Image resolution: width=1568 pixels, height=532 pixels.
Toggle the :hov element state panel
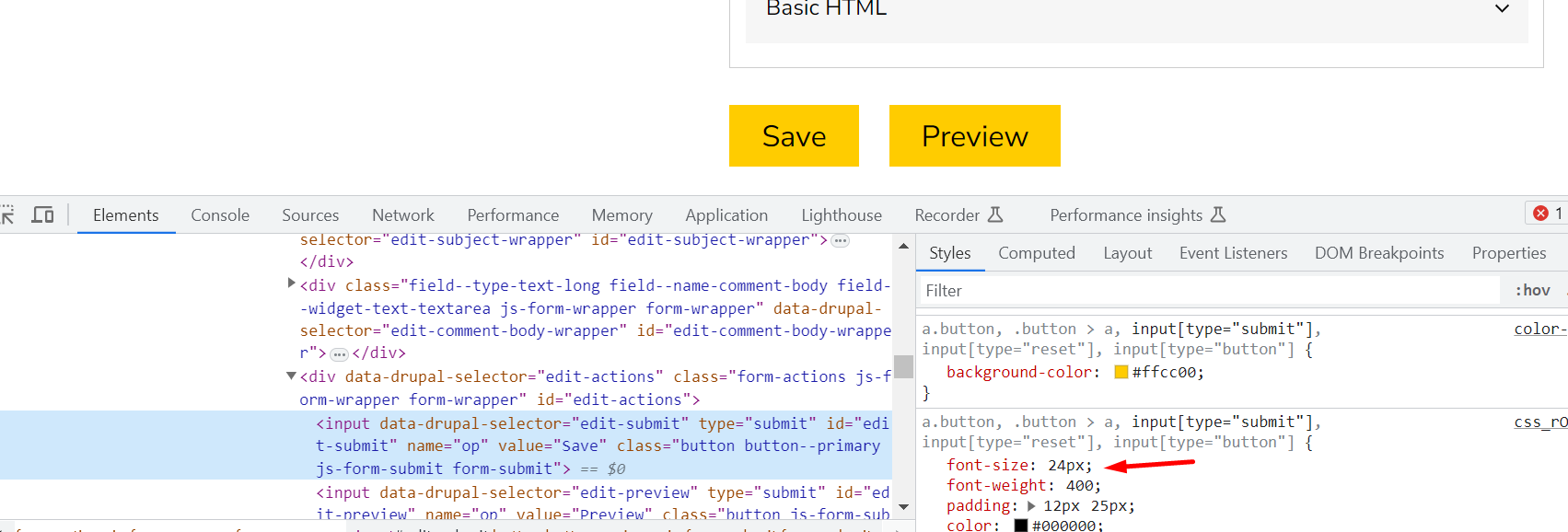[1532, 291]
